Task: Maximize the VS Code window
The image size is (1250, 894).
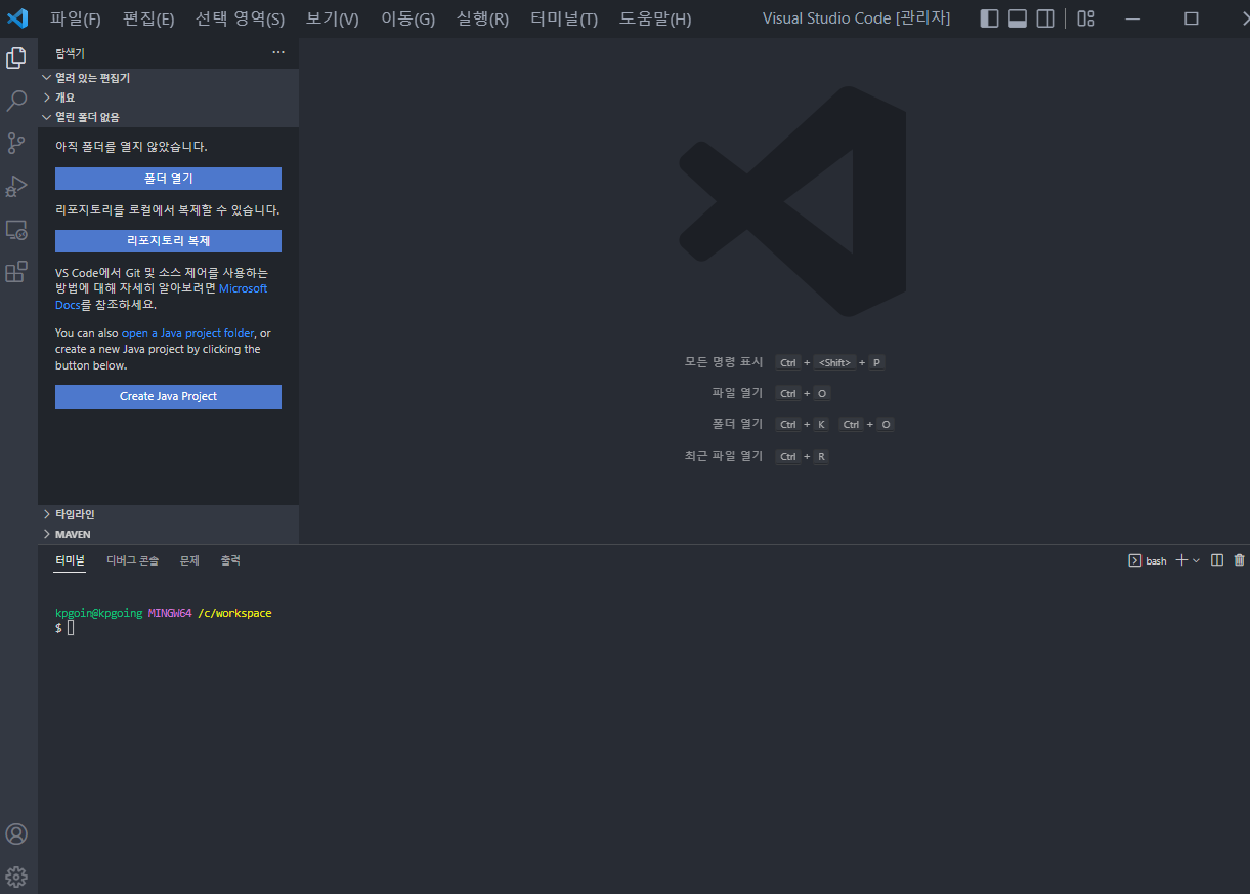Action: (x=1191, y=18)
